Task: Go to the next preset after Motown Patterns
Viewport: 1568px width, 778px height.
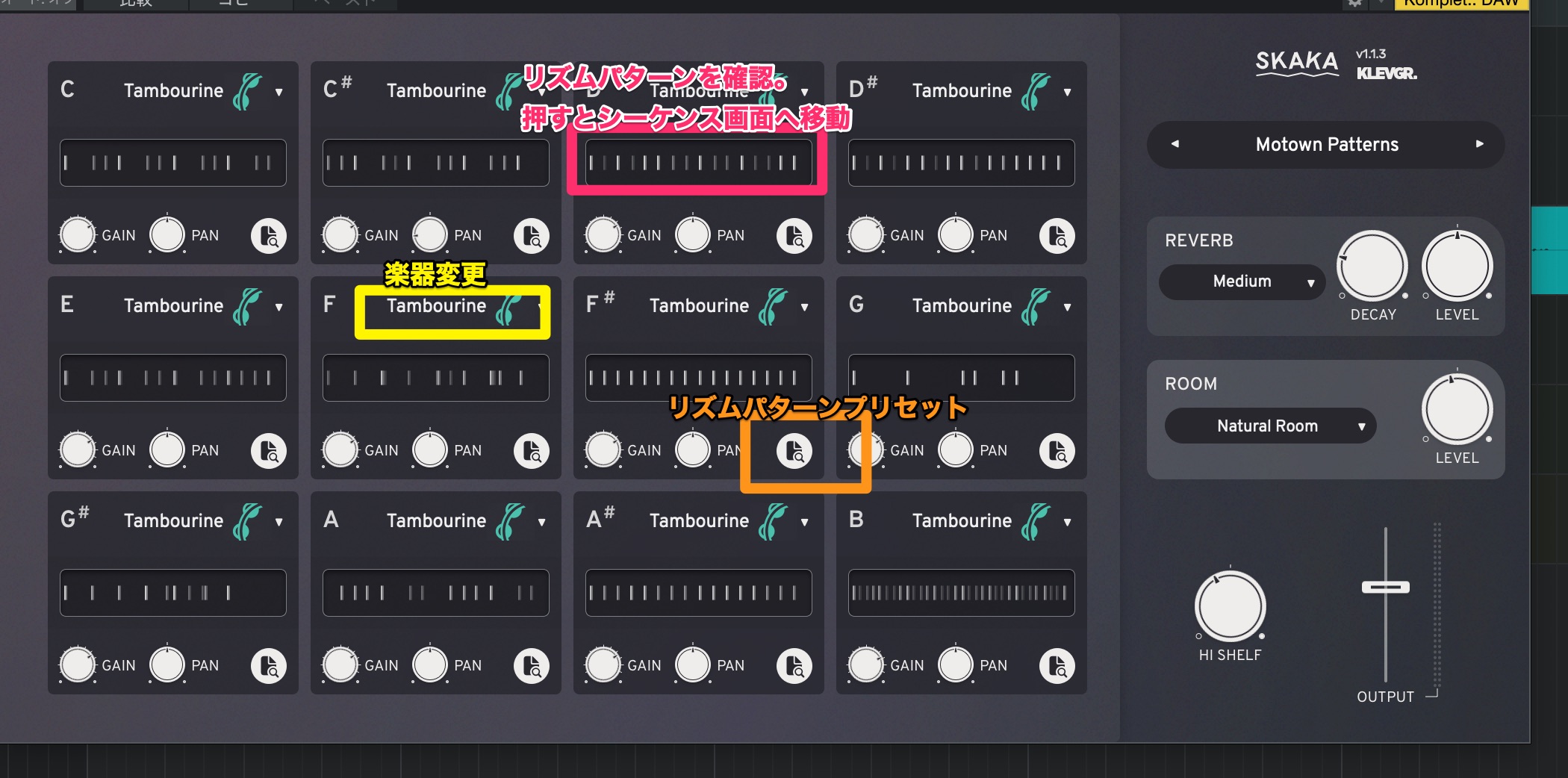Action: (1479, 144)
